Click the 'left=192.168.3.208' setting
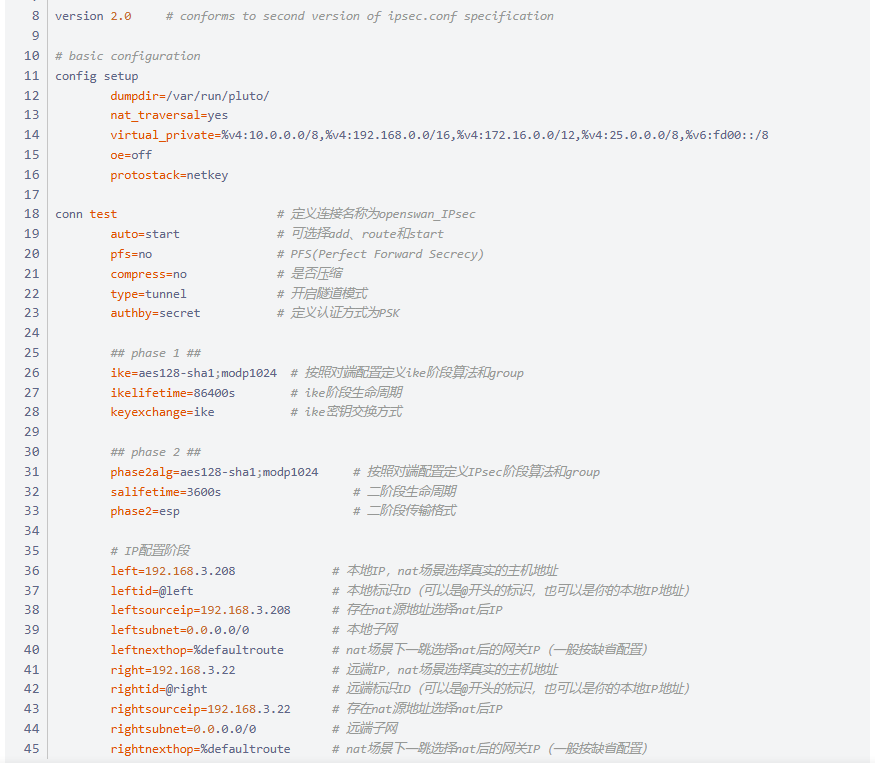Screen dimensions: 875x765 (x=172, y=571)
